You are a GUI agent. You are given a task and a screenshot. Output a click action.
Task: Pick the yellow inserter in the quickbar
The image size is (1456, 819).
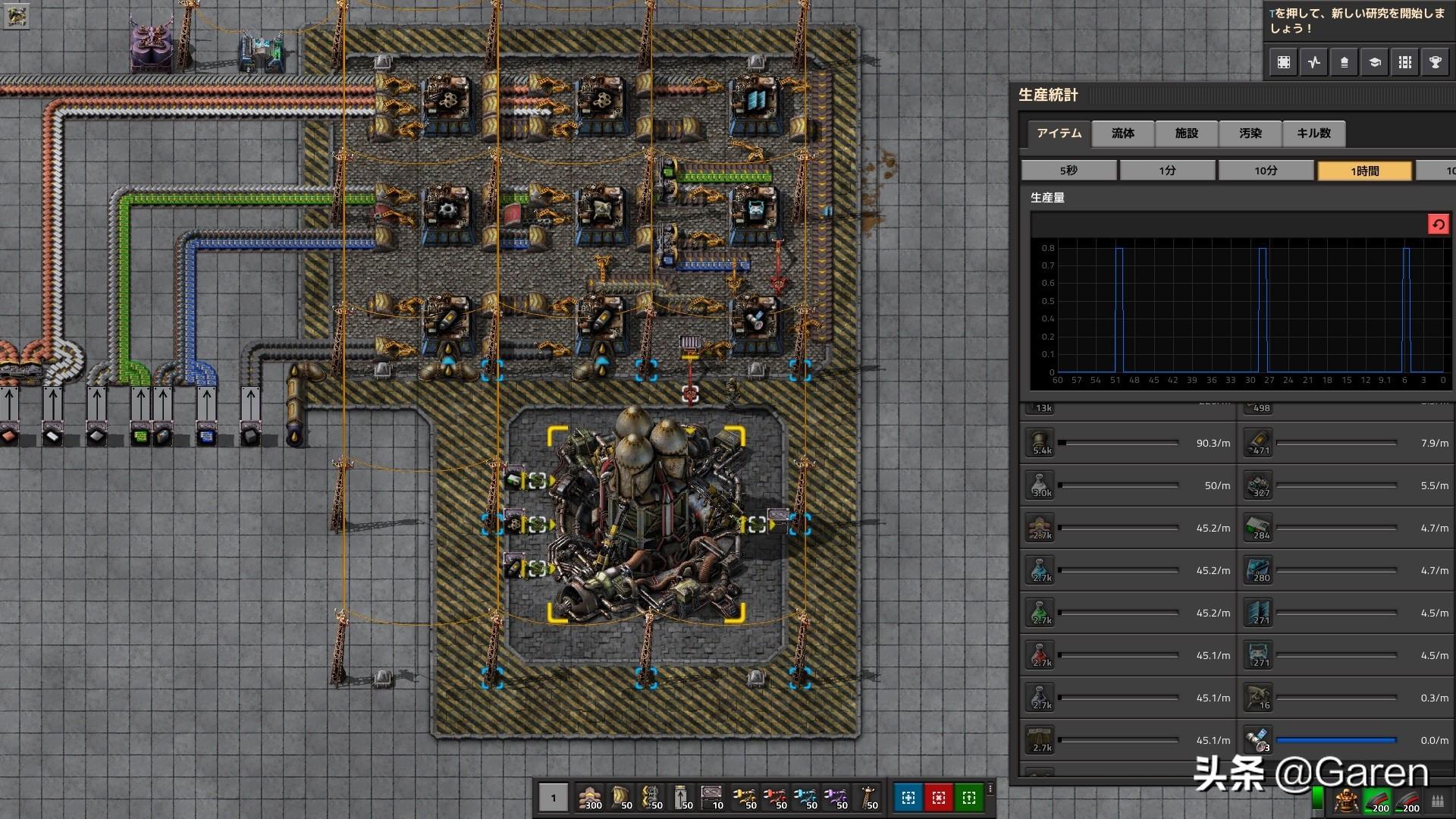tap(745, 797)
